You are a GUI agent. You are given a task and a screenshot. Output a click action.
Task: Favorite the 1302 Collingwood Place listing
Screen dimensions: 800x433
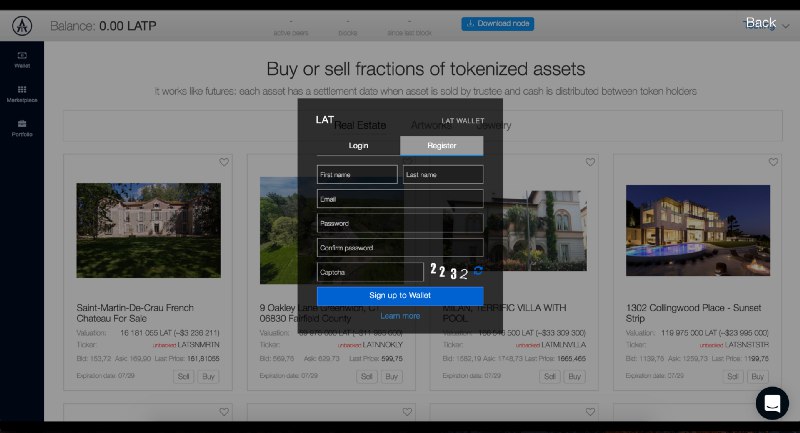773,162
